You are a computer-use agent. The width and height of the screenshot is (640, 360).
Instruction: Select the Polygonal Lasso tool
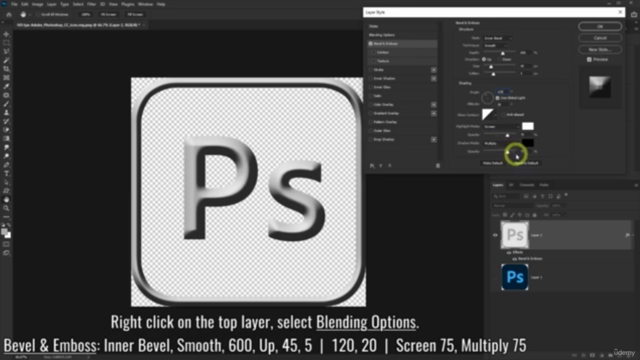coord(6,51)
